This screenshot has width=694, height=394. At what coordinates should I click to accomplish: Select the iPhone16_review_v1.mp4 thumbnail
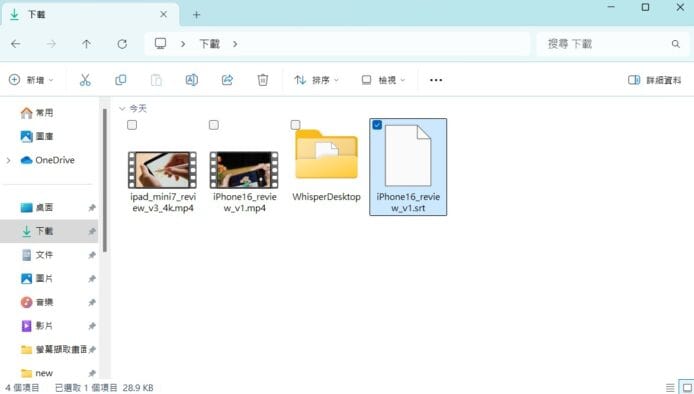pyautogui.click(x=244, y=170)
